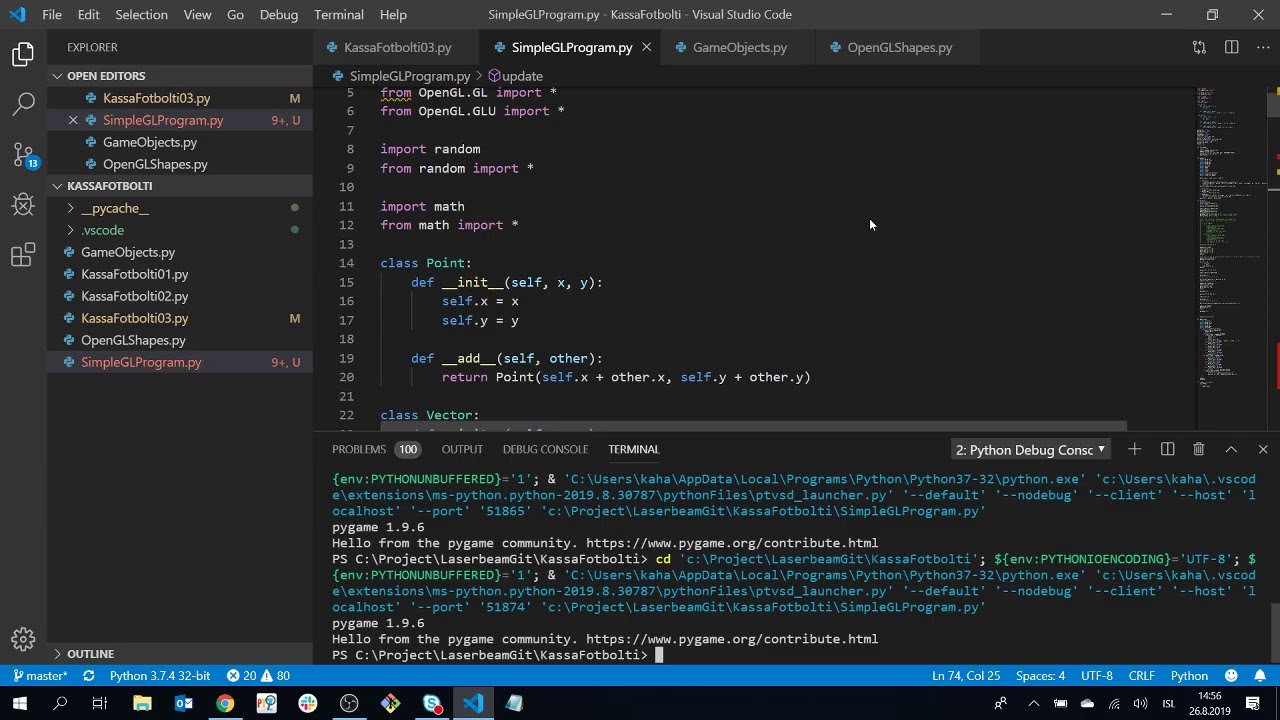Kill the terminal with trash icon
The image size is (1280, 720).
coord(1199,450)
